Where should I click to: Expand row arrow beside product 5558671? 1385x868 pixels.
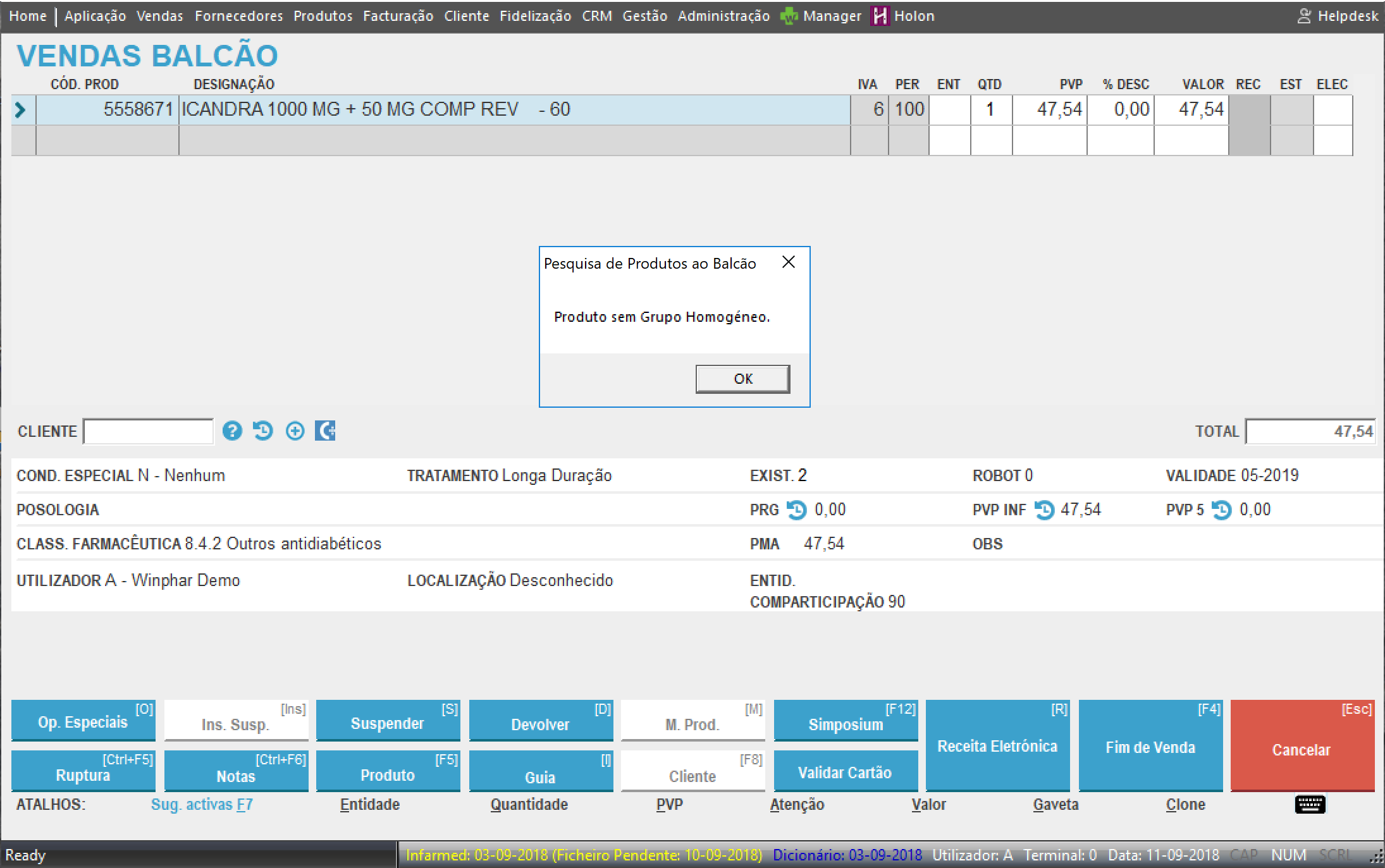pyautogui.click(x=20, y=110)
